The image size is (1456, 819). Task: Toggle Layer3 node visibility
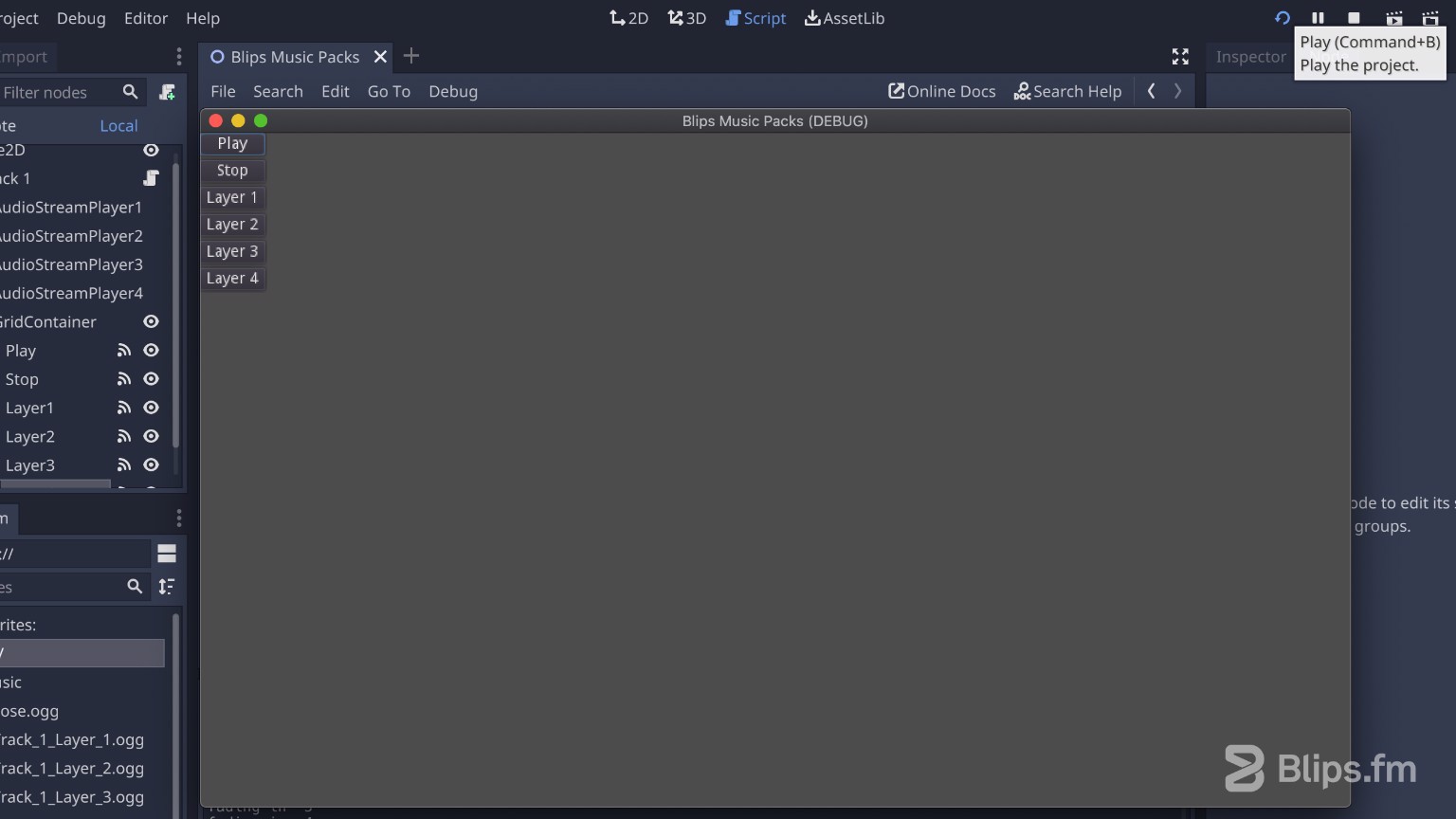point(151,464)
